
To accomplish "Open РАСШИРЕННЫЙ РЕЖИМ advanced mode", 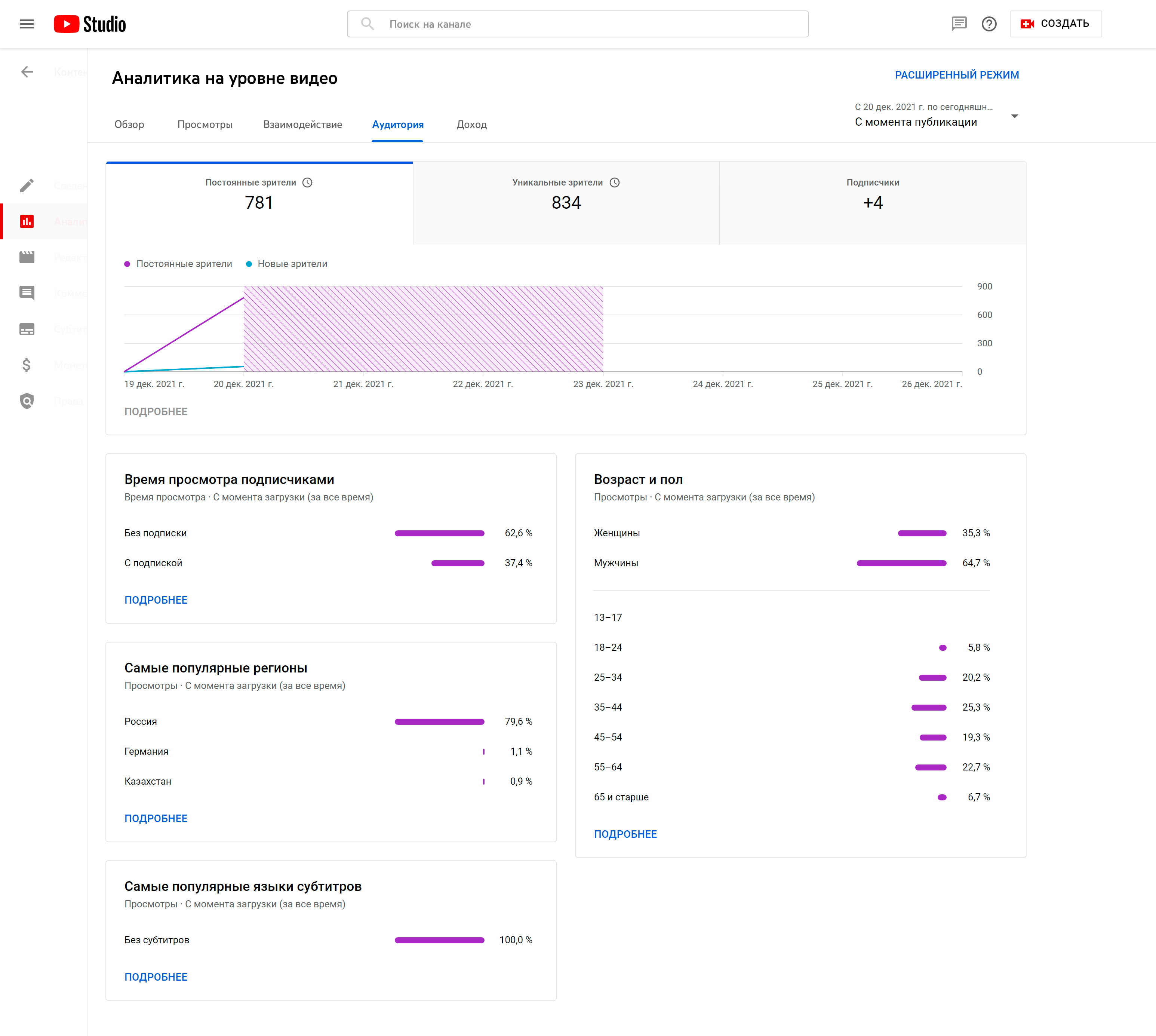I will coord(957,75).
